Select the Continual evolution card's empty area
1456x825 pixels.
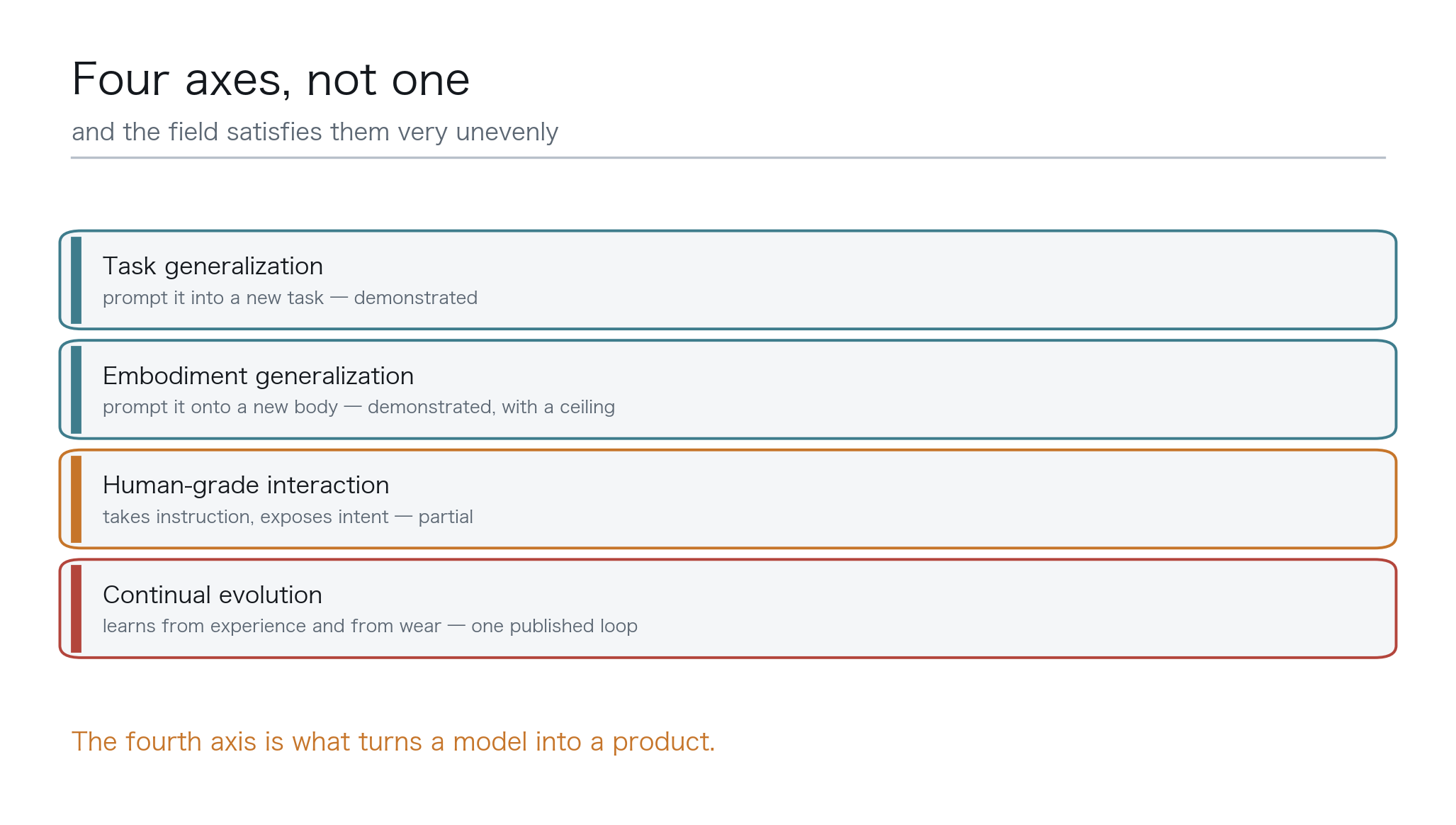(x=992, y=609)
